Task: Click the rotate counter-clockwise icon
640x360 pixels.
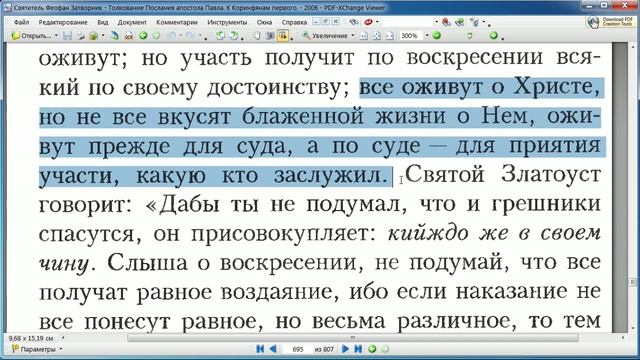Action: click(x=220, y=36)
